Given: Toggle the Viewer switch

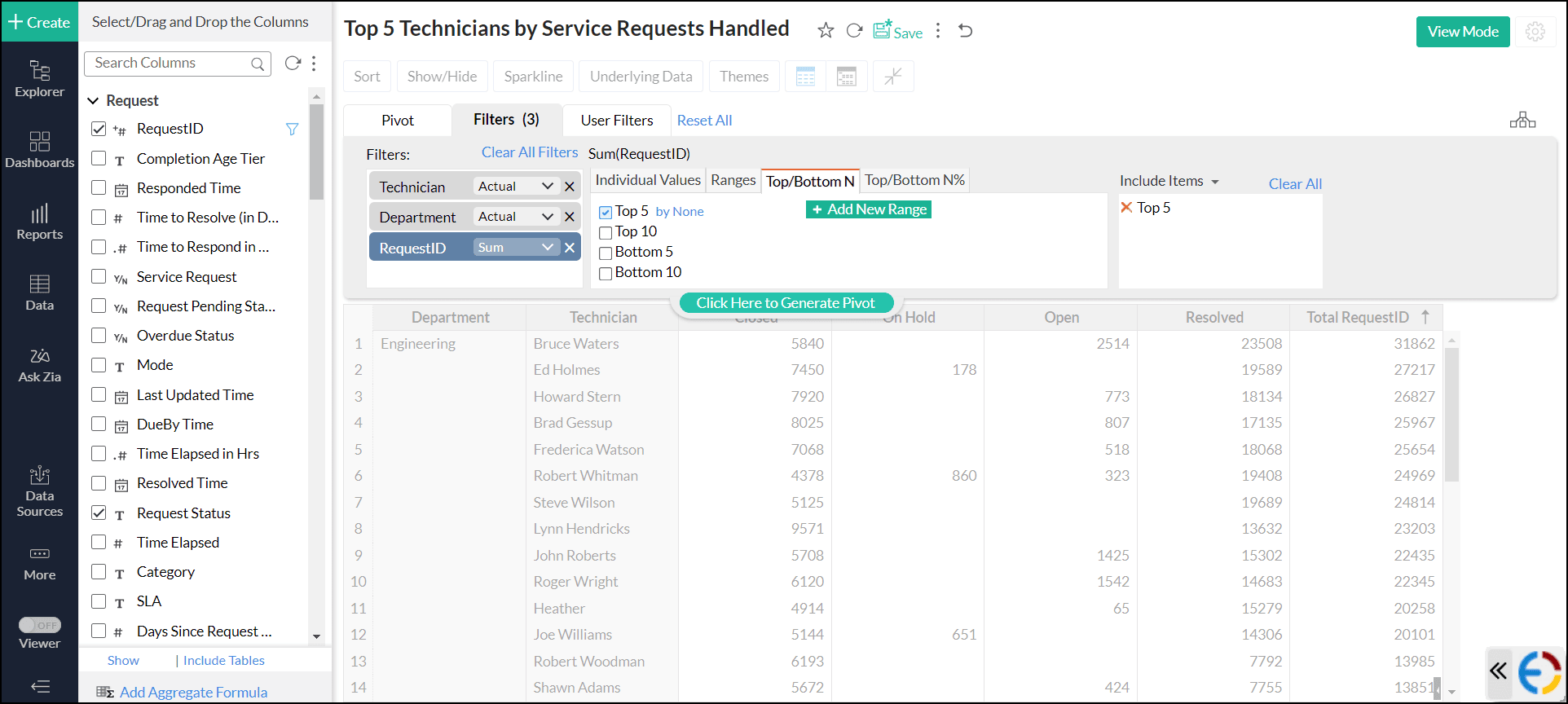Looking at the screenshot, I should point(40,625).
